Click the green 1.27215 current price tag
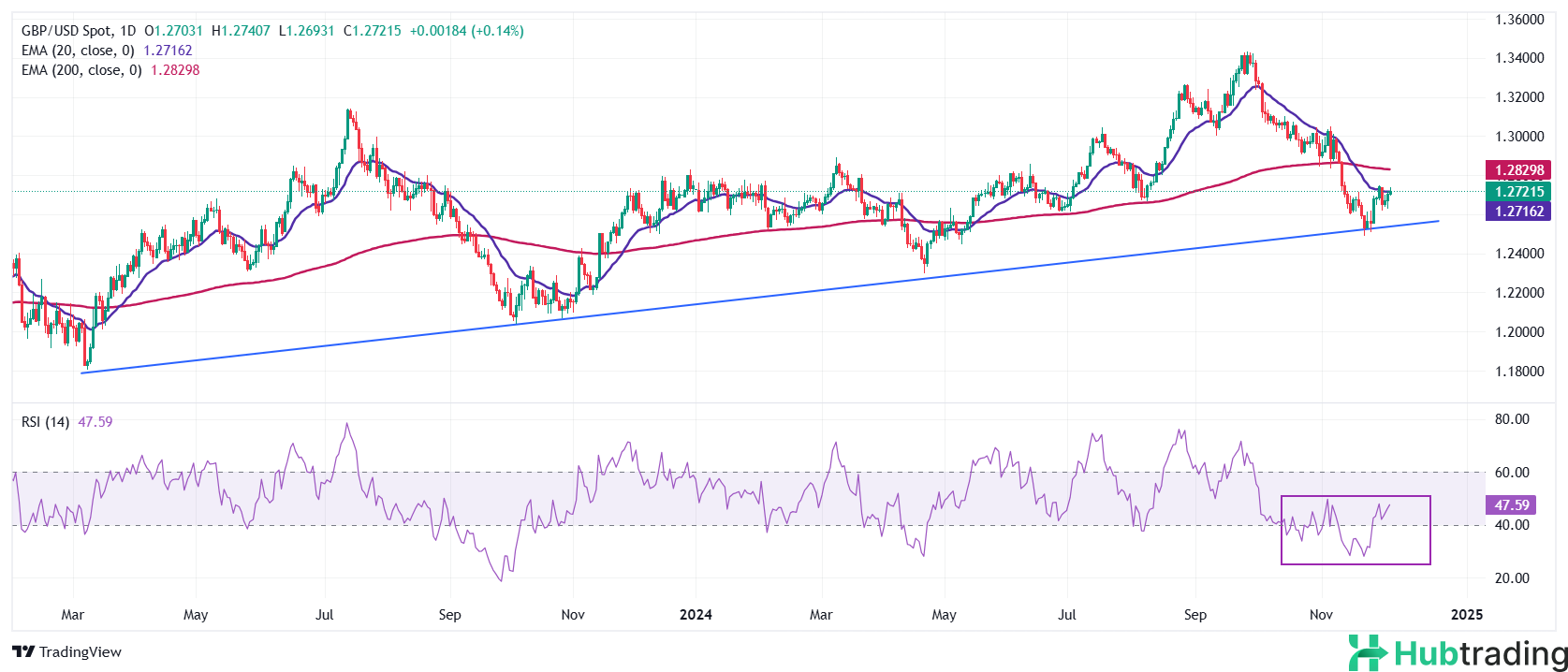 tap(1518, 191)
